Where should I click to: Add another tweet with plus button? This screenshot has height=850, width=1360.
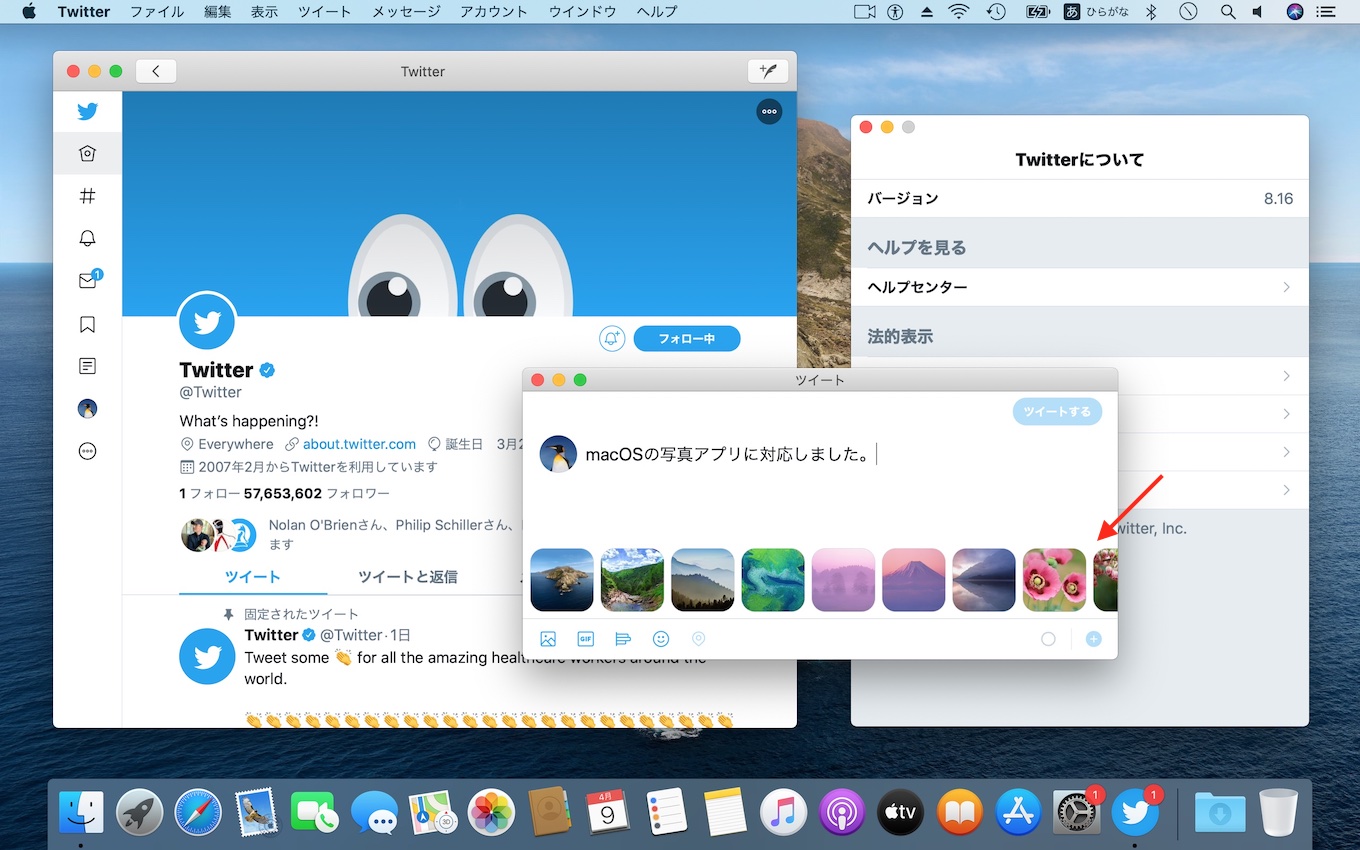point(1094,639)
